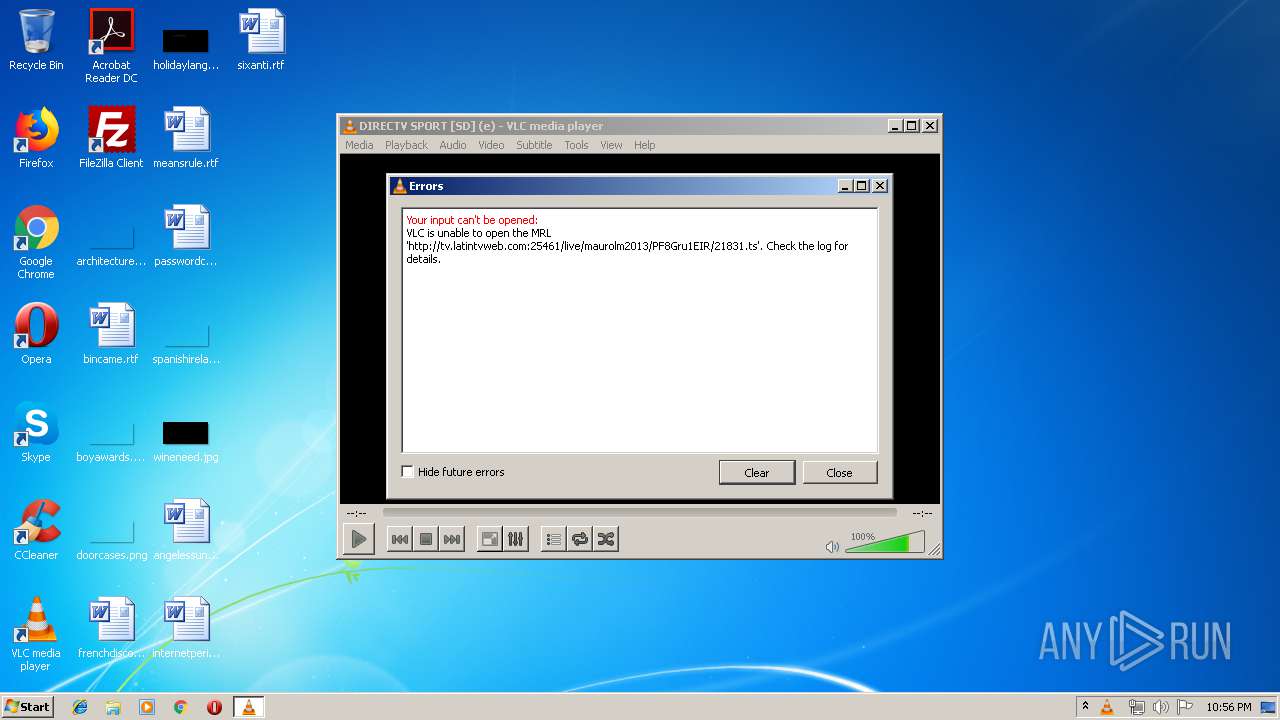
Task: Minimize the VLC media player window
Action: 894,126
